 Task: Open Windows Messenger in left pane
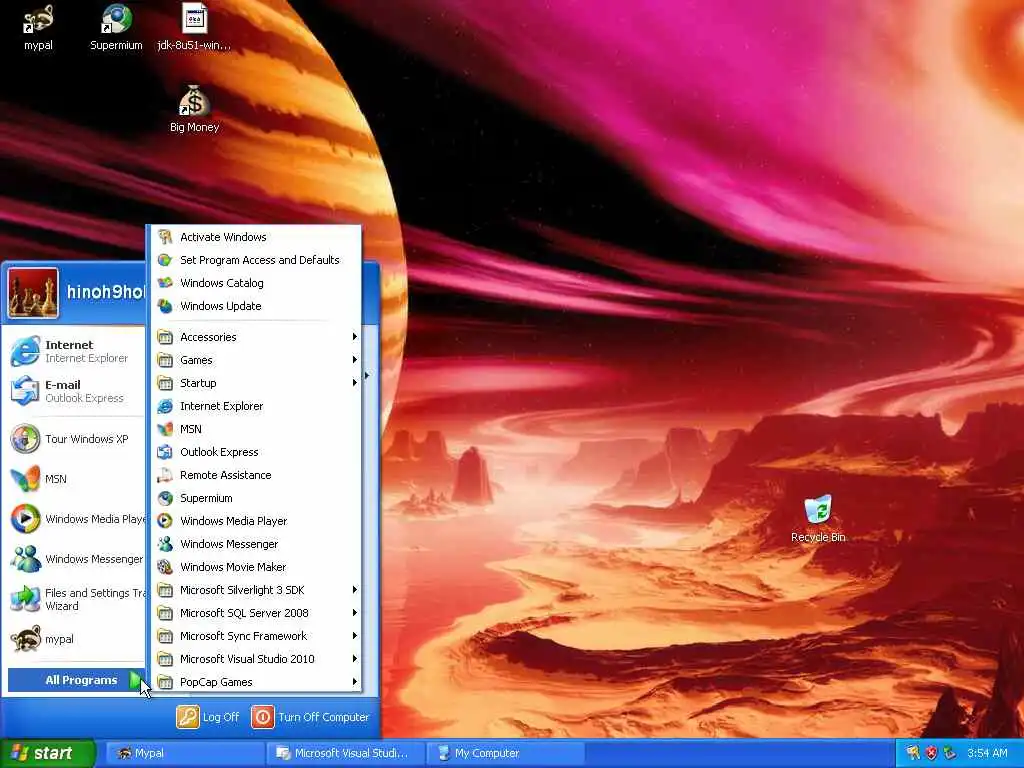point(75,559)
